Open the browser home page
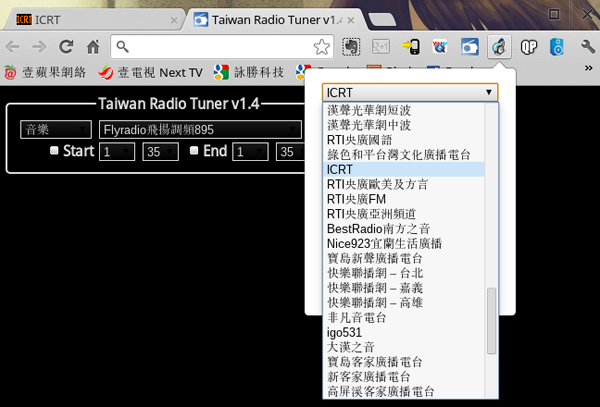The height and width of the screenshot is (407, 600). pos(93,47)
